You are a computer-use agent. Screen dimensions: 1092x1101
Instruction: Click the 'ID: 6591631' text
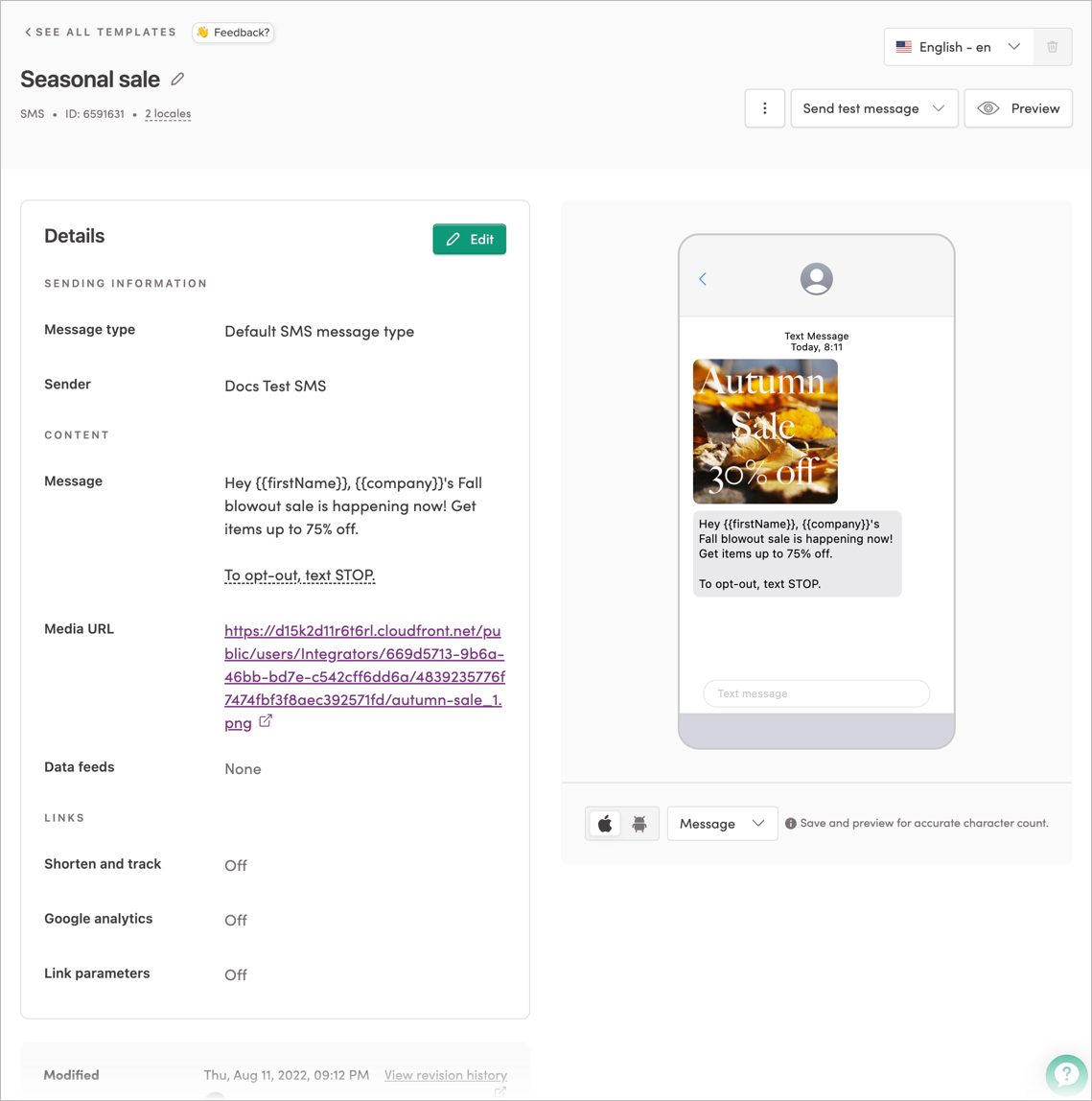click(x=95, y=114)
